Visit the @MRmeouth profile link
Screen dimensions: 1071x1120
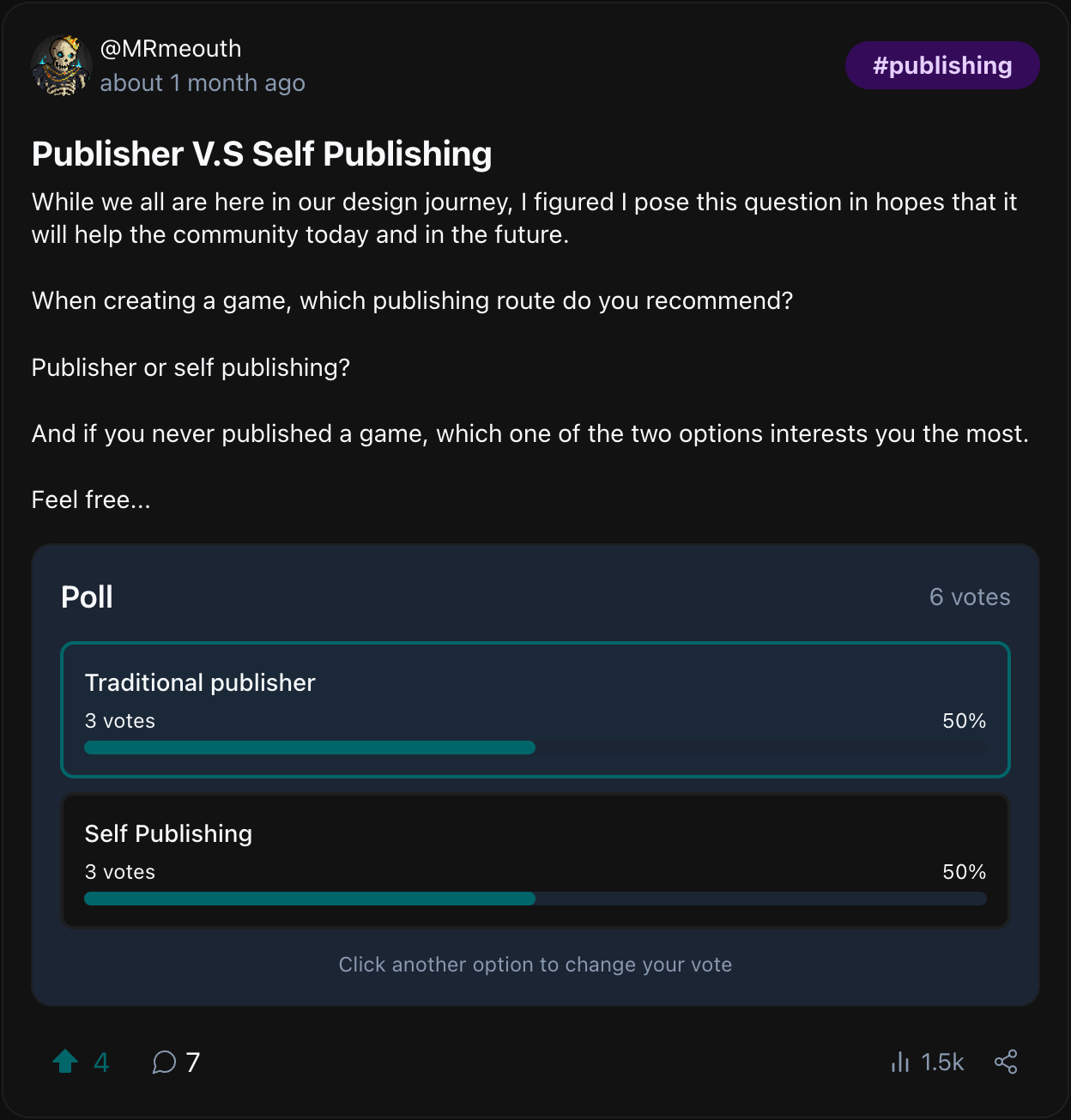[x=171, y=49]
